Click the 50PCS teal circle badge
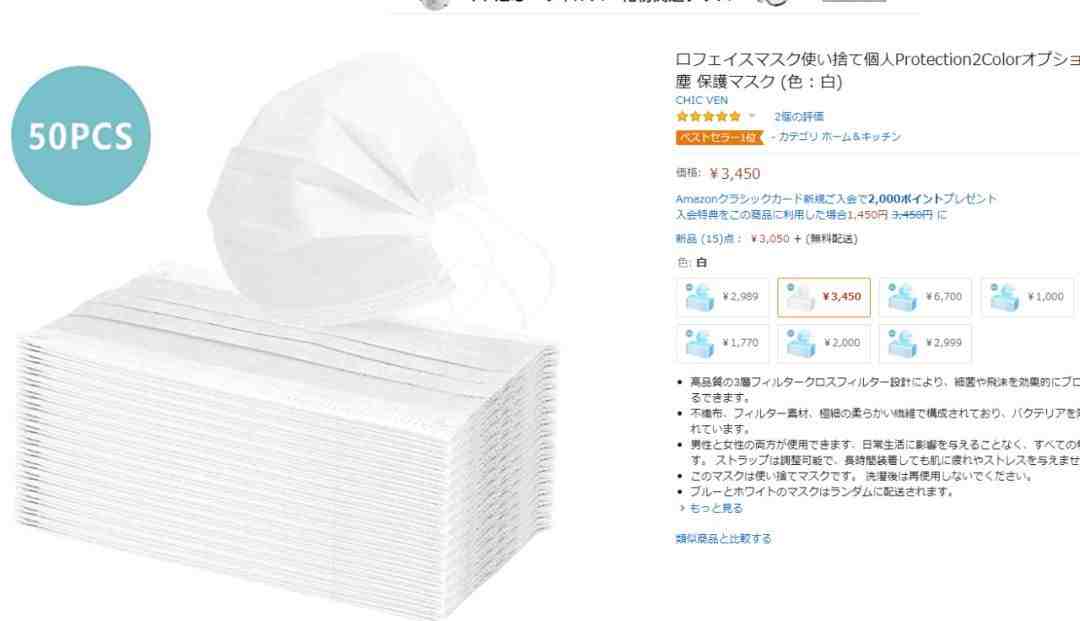The width and height of the screenshot is (1080, 621). pos(81,136)
